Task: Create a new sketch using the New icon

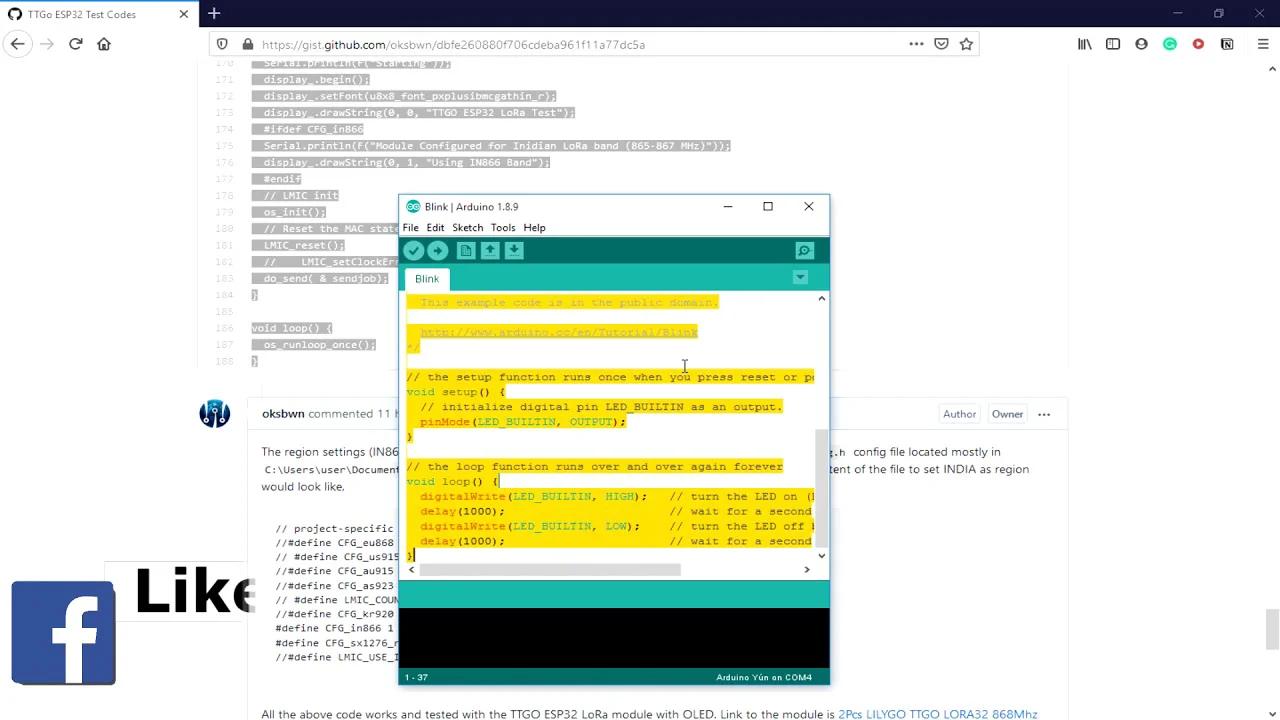Action: click(465, 250)
